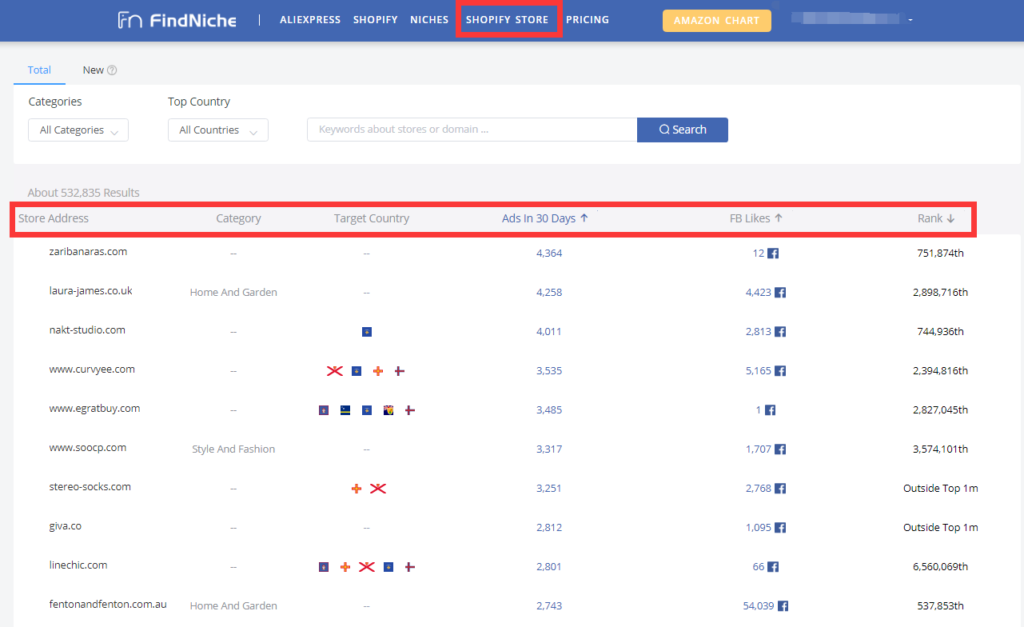Click Facebook icon in stereo-socks.com row
The width and height of the screenshot is (1024, 627).
pos(780,489)
